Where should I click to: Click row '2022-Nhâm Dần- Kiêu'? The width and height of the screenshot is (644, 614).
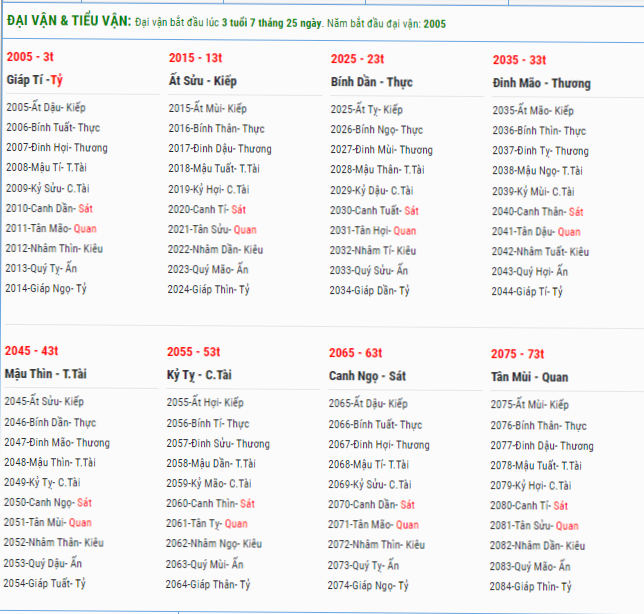(215, 250)
